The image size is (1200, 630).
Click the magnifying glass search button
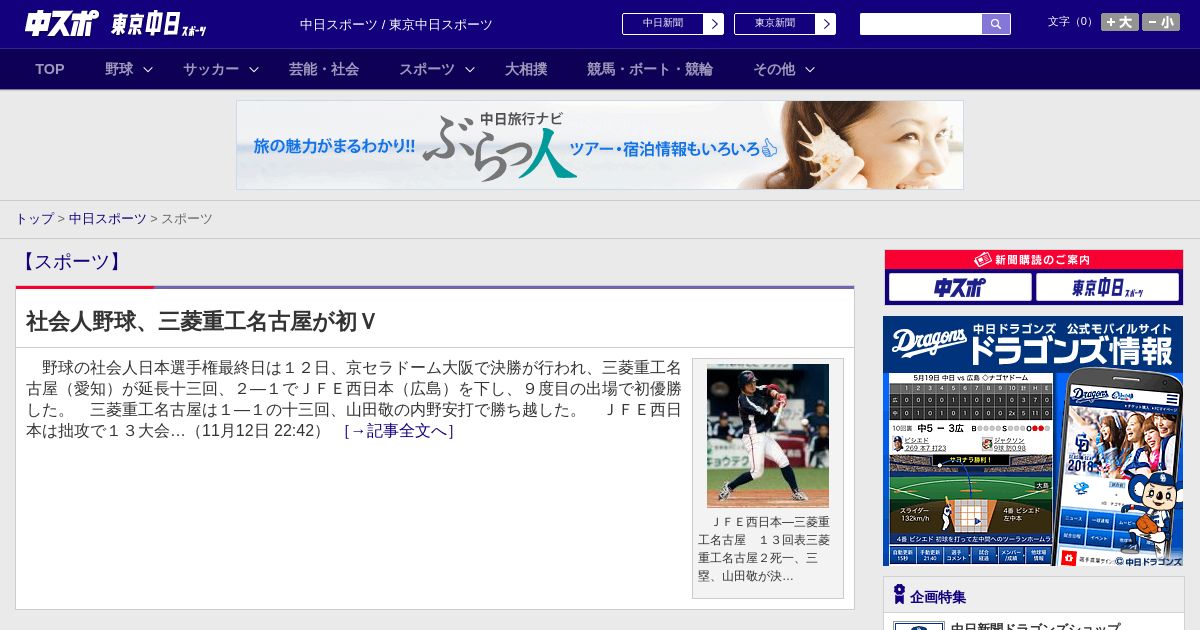(x=996, y=24)
